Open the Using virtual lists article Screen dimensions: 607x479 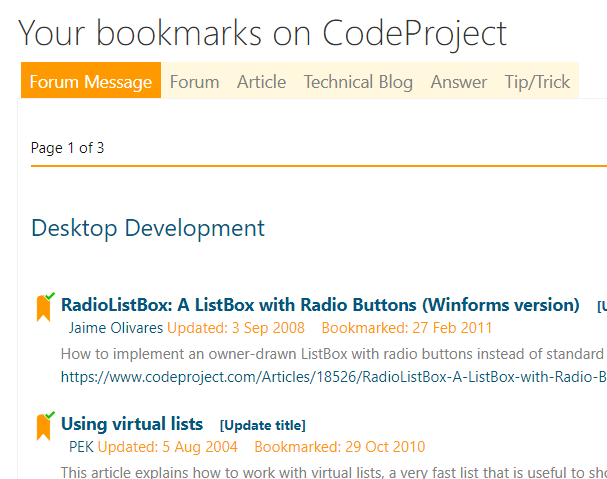(x=132, y=424)
